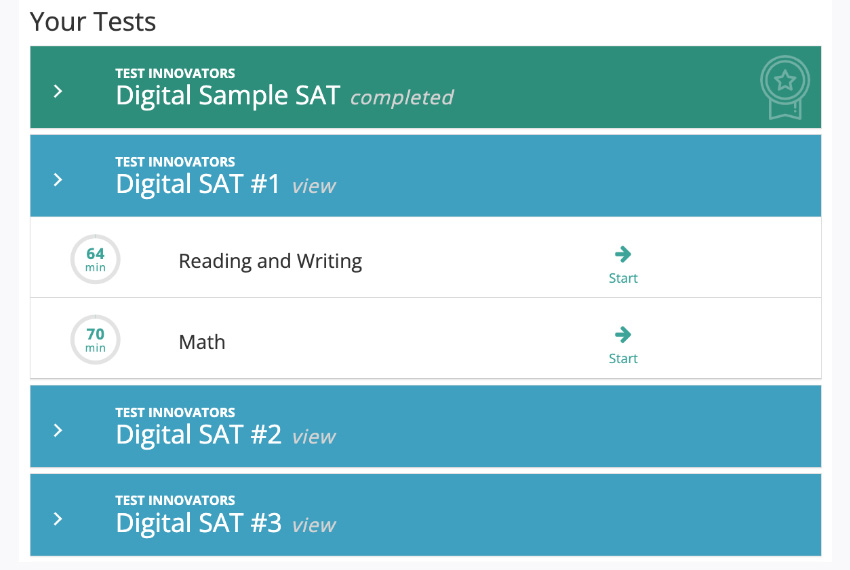Image resolution: width=850 pixels, height=570 pixels.
Task: Click the Math row label
Action: 202,342
